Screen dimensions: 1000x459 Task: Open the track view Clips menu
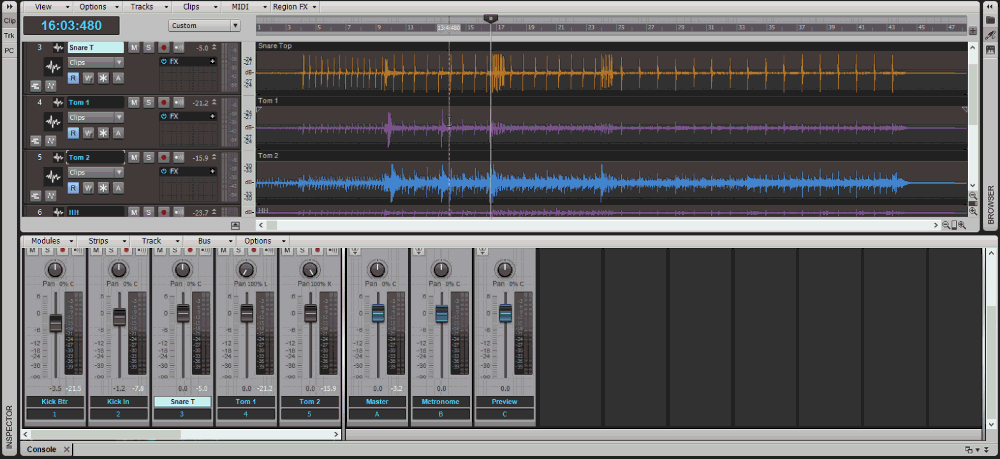click(x=196, y=6)
